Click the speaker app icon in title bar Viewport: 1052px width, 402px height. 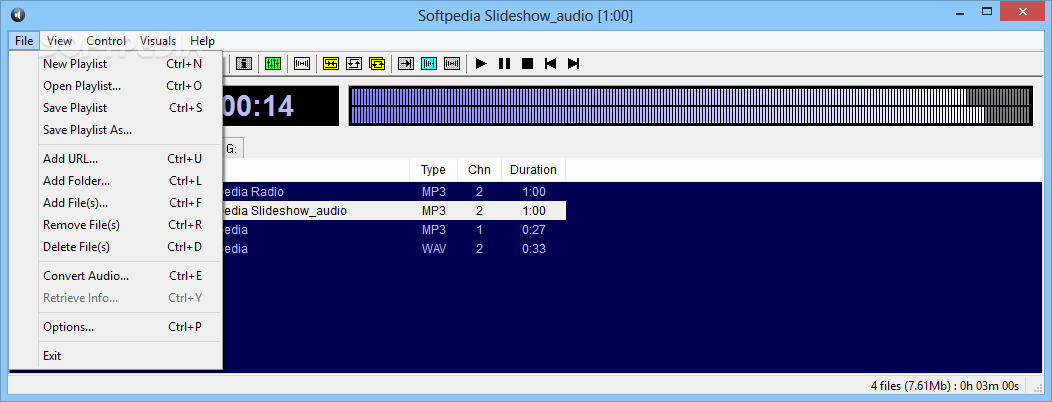click(17, 15)
